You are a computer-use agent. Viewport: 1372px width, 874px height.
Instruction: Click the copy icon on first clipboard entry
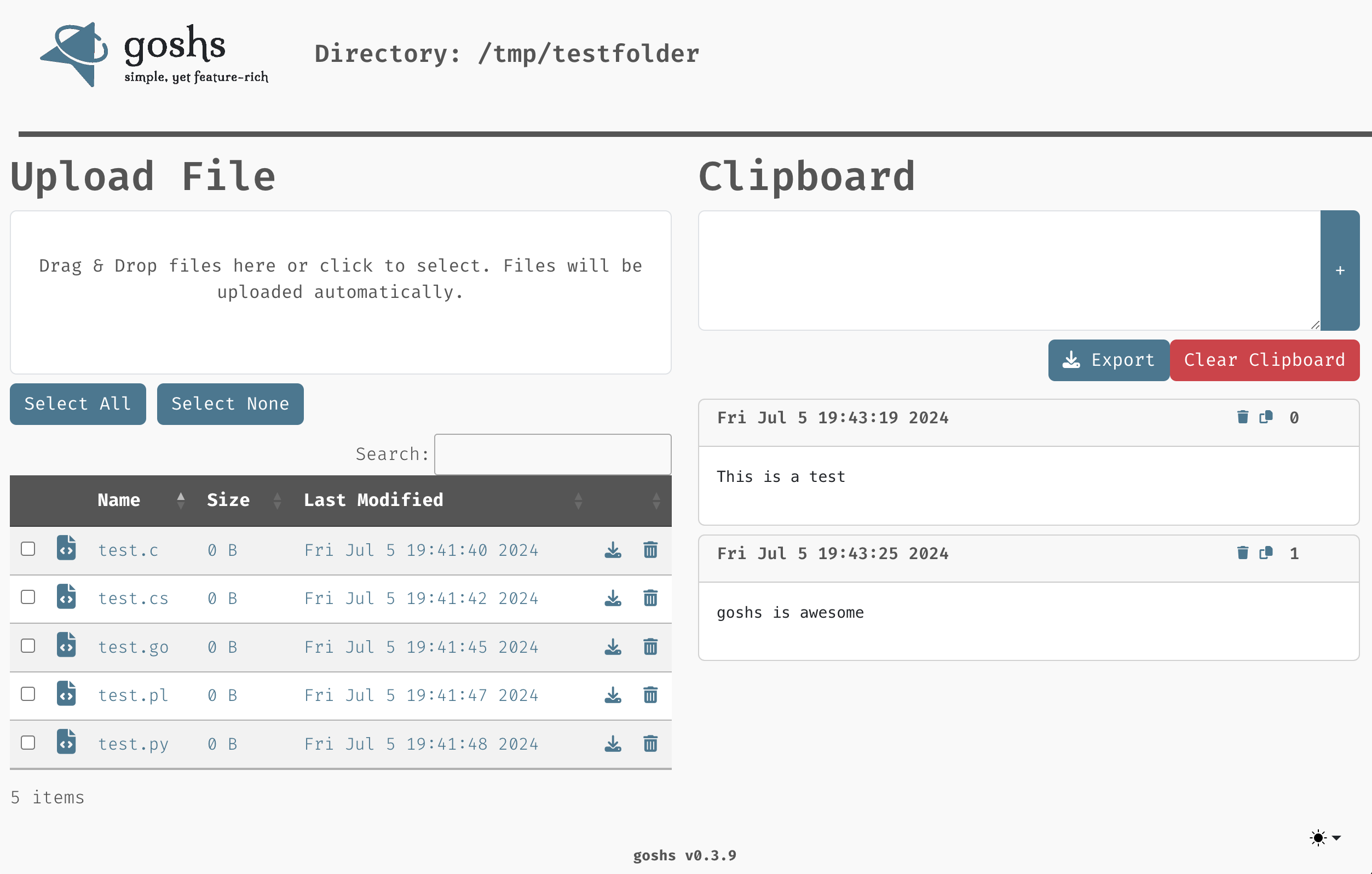click(x=1266, y=417)
